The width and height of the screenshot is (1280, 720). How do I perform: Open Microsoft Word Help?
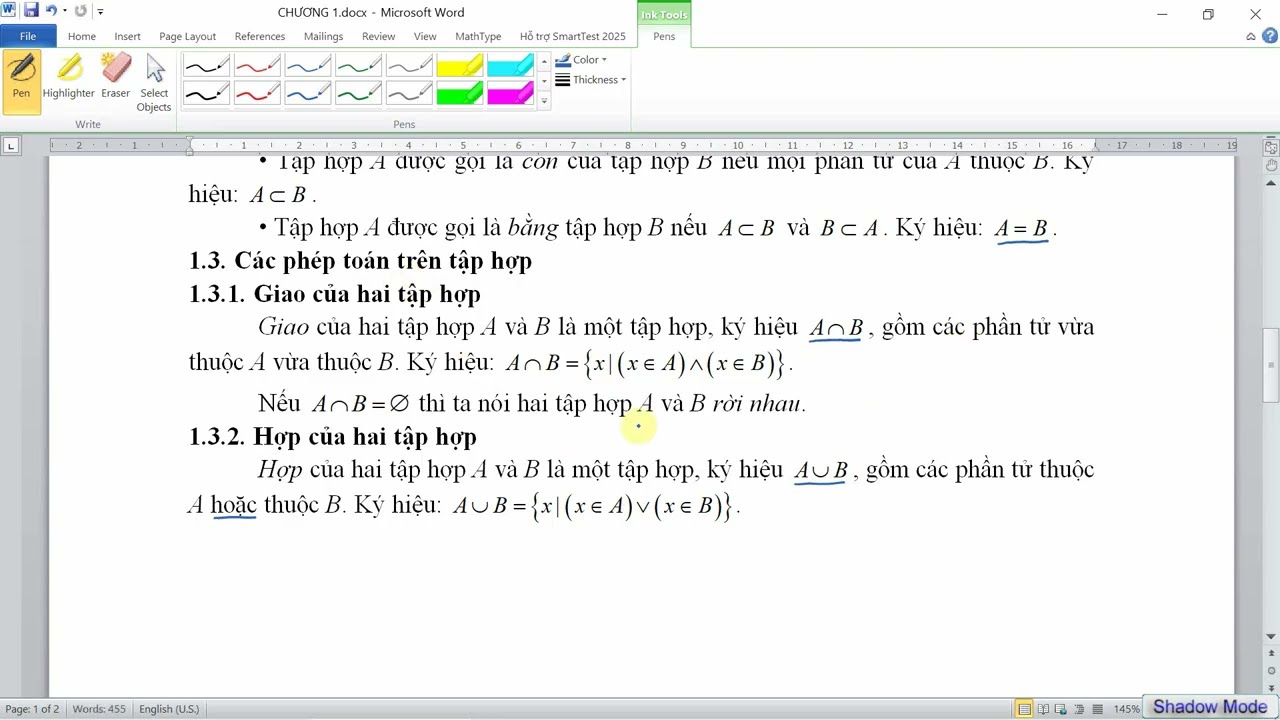tap(1270, 36)
